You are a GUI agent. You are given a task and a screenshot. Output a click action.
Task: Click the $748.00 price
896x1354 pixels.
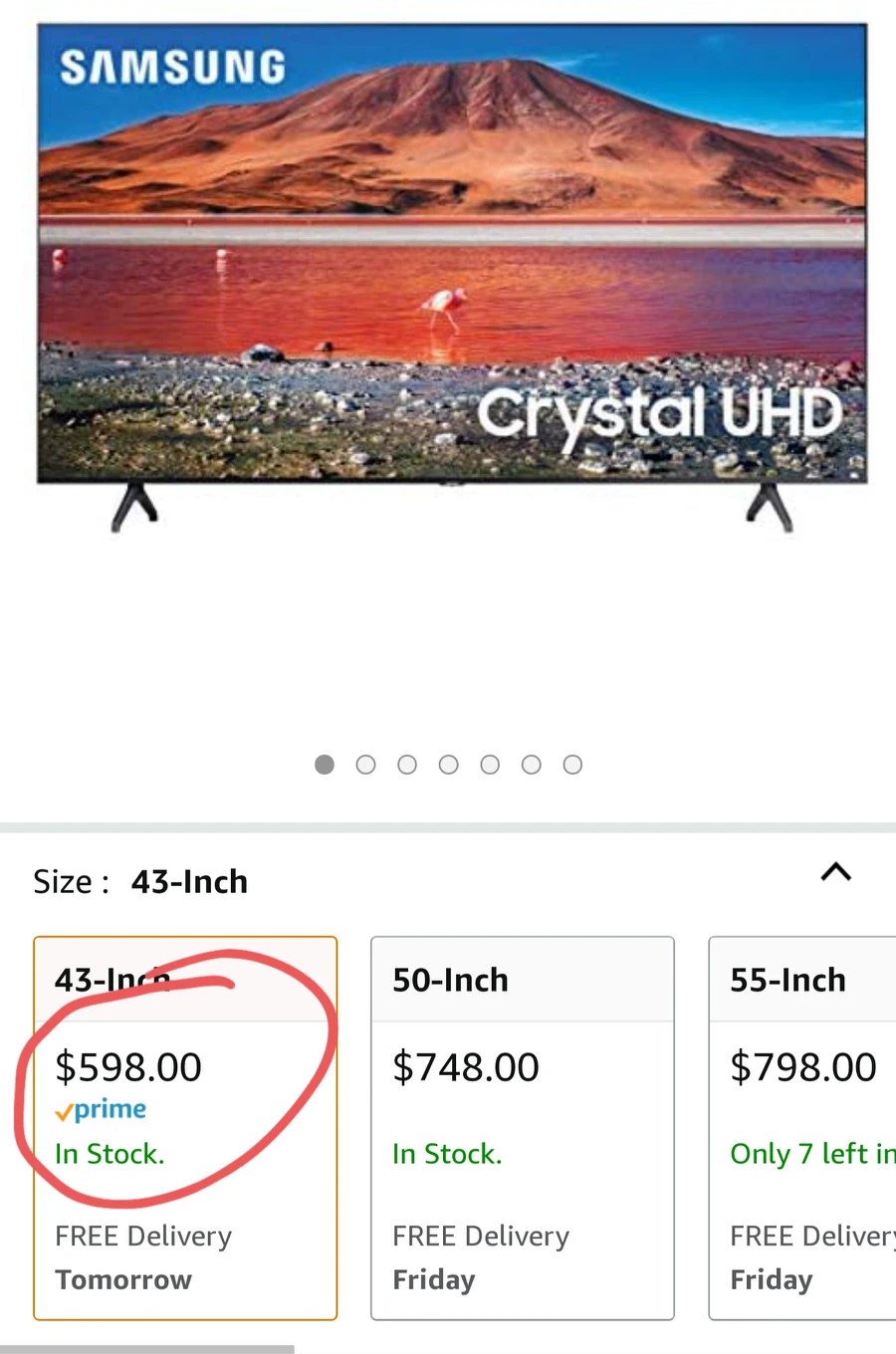pos(466,1067)
